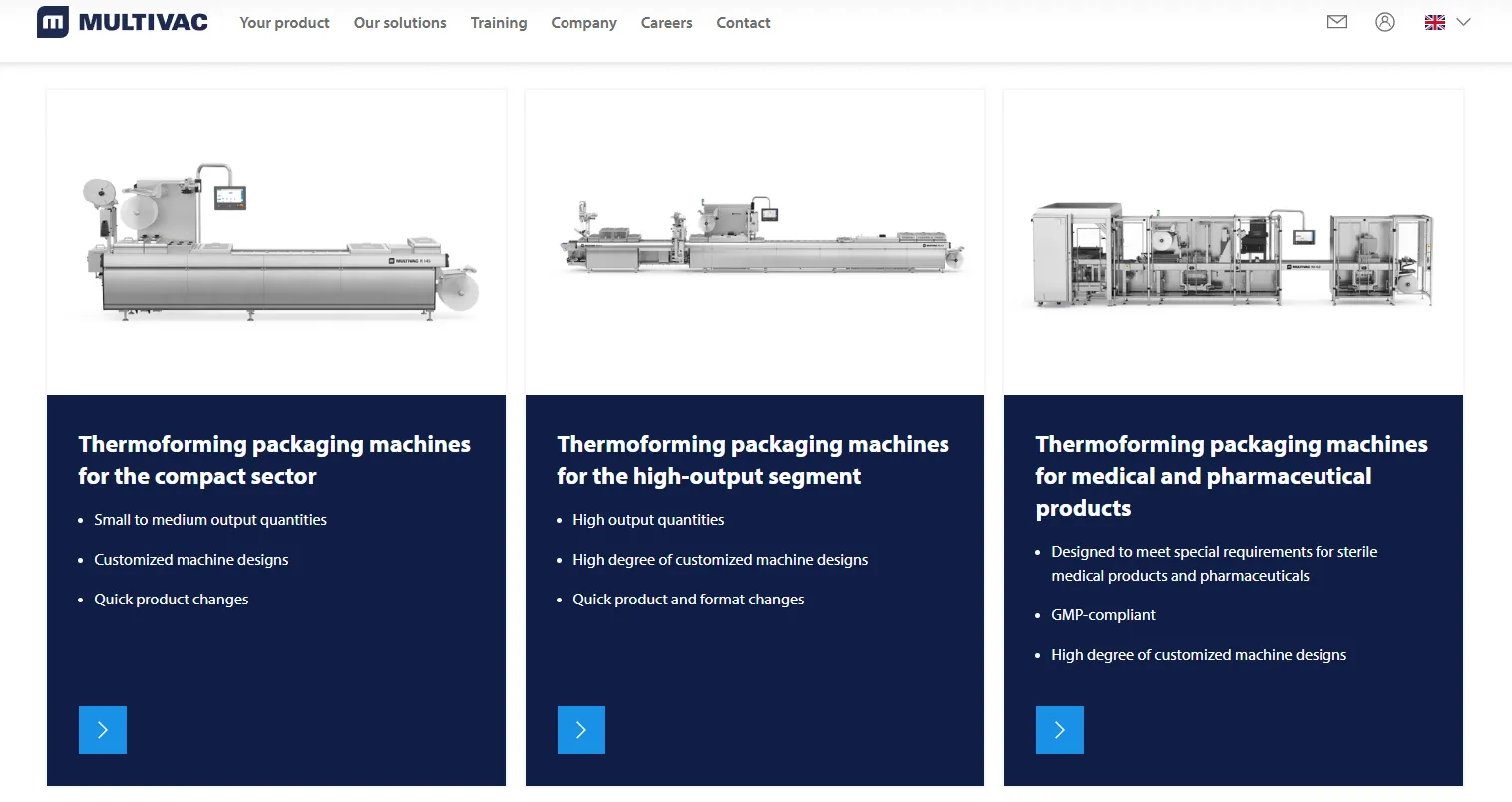Open the medical pharmaceutical machine image

click(x=1234, y=242)
